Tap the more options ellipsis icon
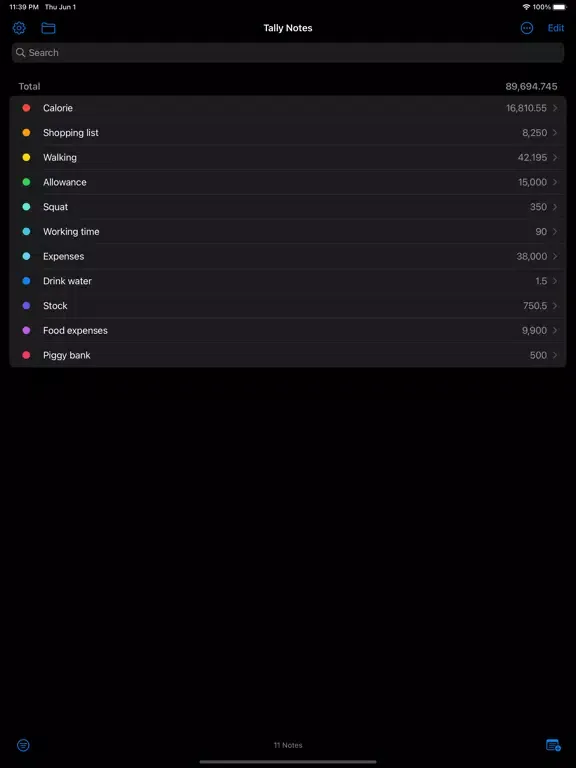576x768 pixels. click(527, 28)
